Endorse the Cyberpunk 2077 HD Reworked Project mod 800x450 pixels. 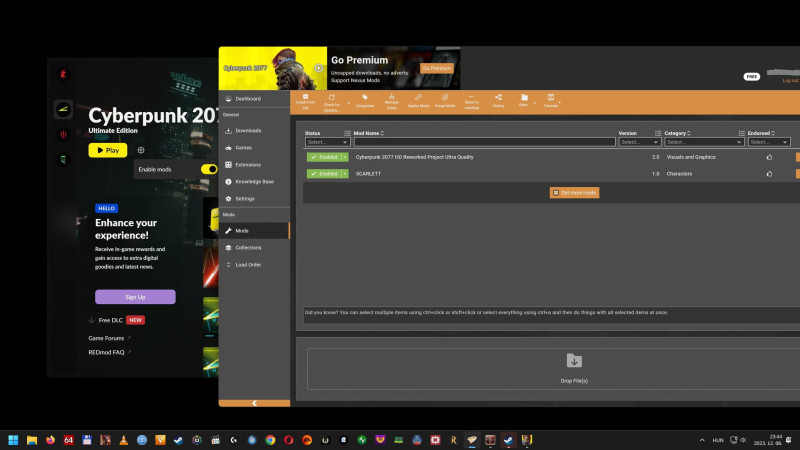tap(769, 157)
